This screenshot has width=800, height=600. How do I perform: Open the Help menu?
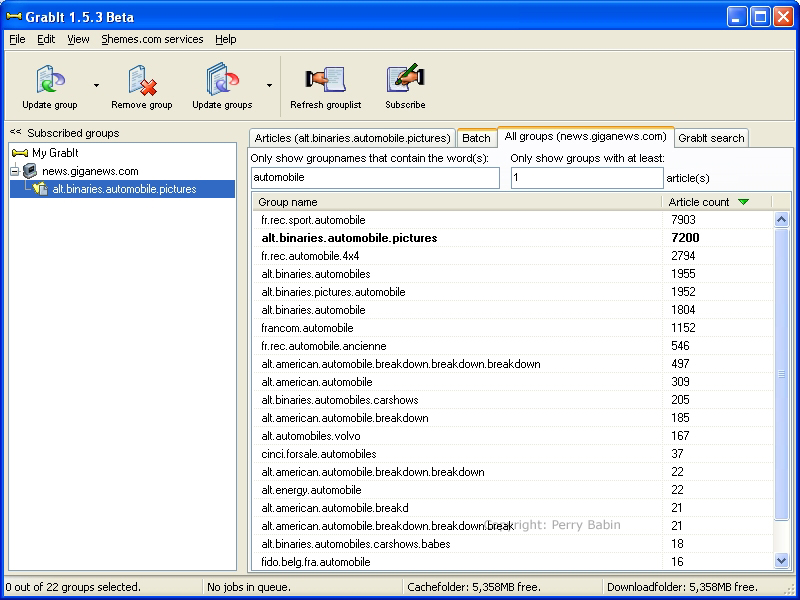[226, 39]
